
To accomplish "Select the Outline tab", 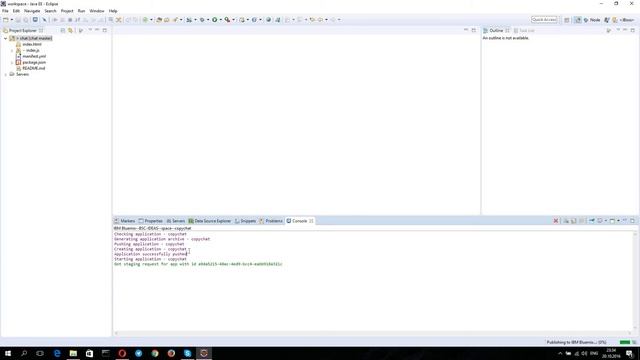I will [496, 31].
